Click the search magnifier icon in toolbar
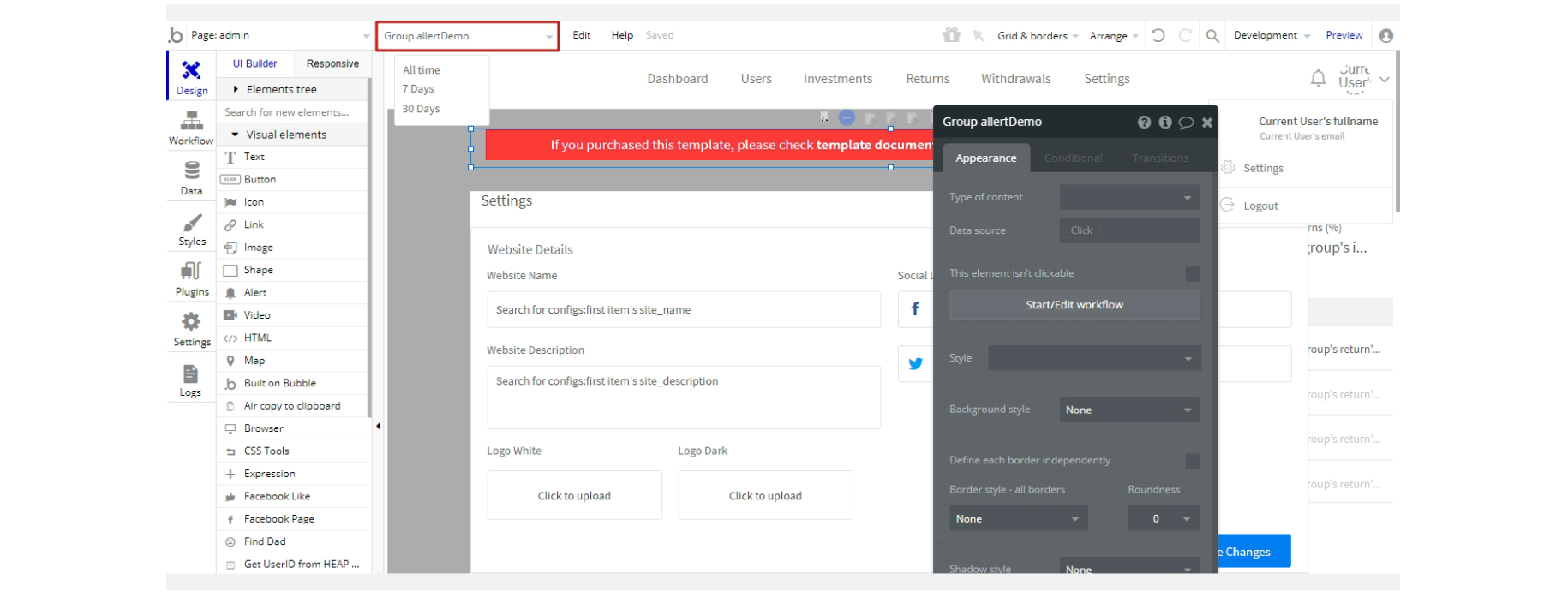The width and height of the screenshot is (1568, 598). (1212, 36)
